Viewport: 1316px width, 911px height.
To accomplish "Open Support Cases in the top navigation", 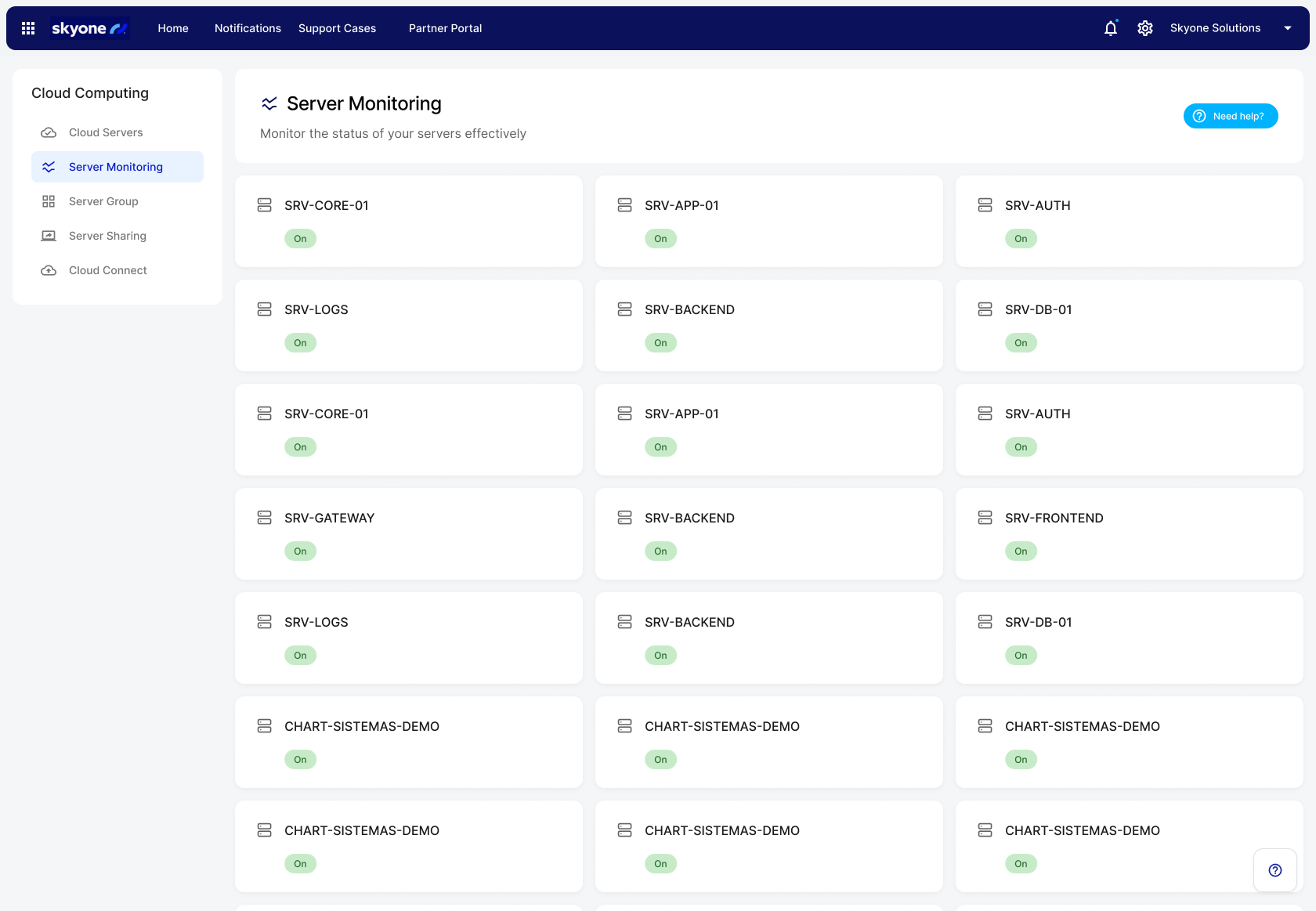I will click(337, 28).
